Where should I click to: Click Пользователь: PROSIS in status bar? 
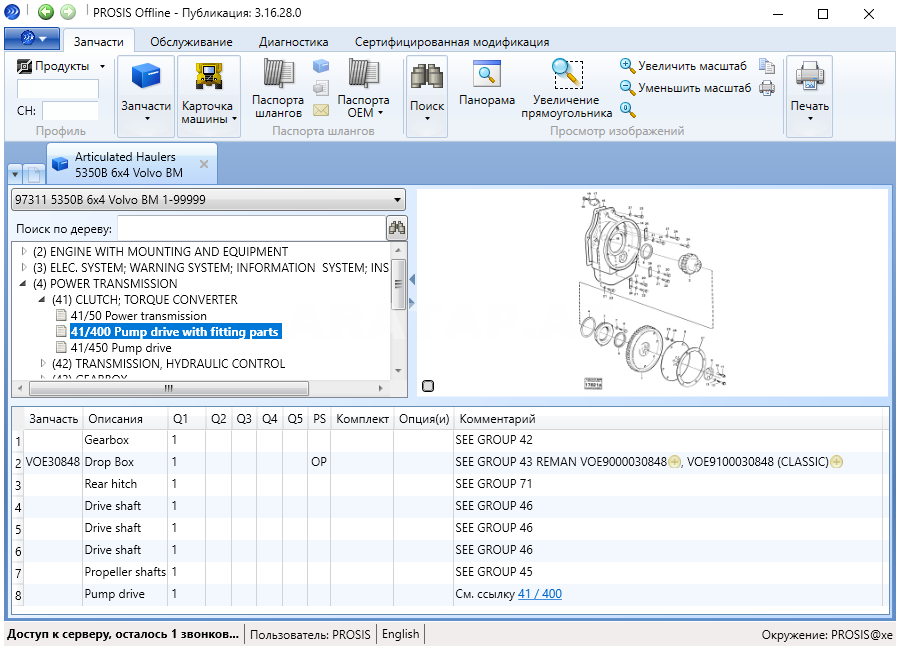[311, 634]
